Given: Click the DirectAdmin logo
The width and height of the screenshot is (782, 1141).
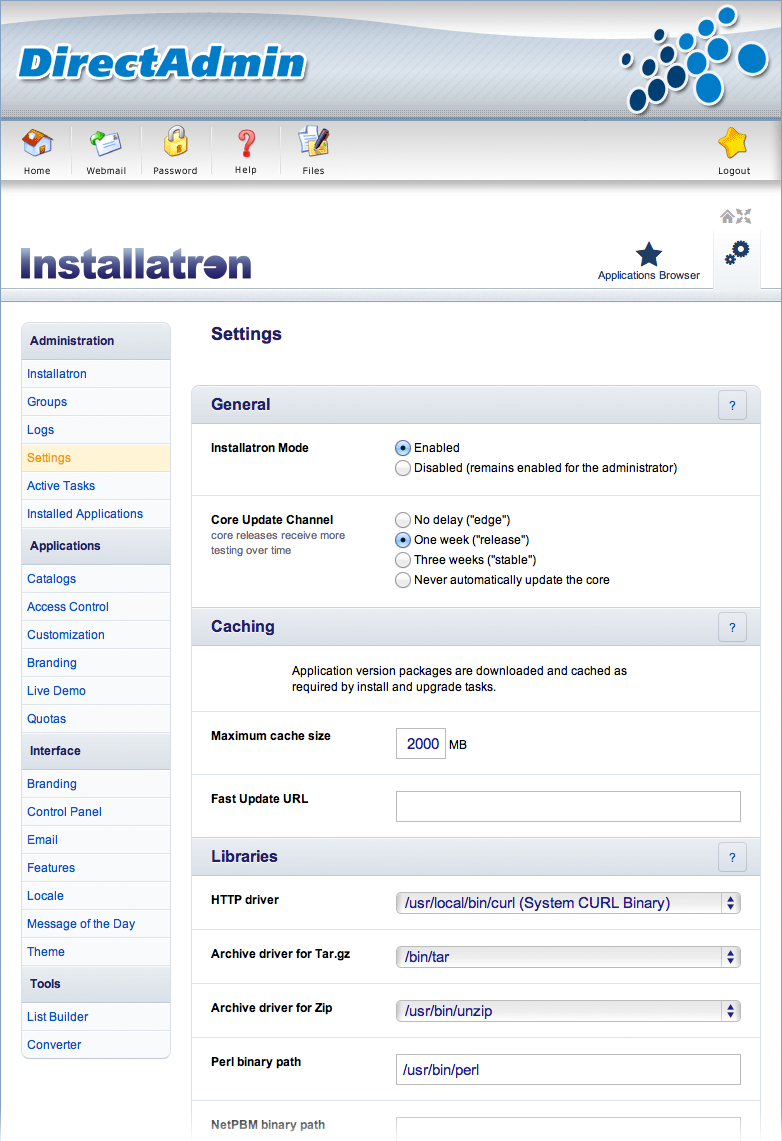Looking at the screenshot, I should point(161,63).
